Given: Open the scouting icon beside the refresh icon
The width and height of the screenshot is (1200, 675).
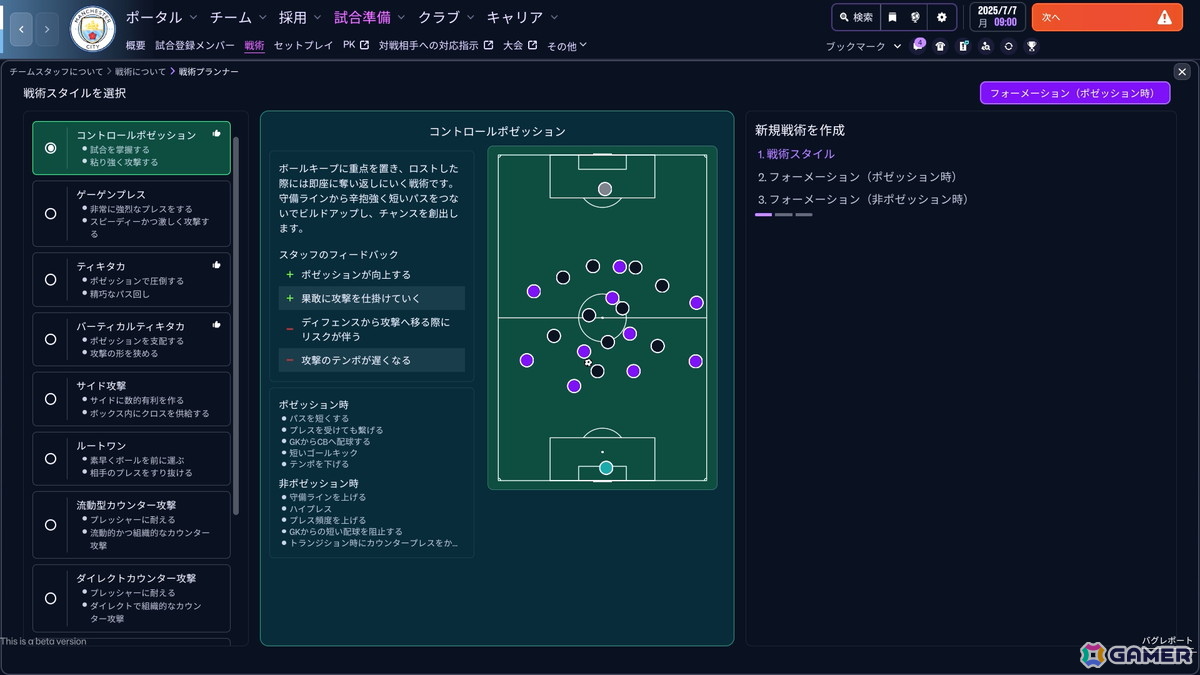Looking at the screenshot, I should [x=986, y=46].
